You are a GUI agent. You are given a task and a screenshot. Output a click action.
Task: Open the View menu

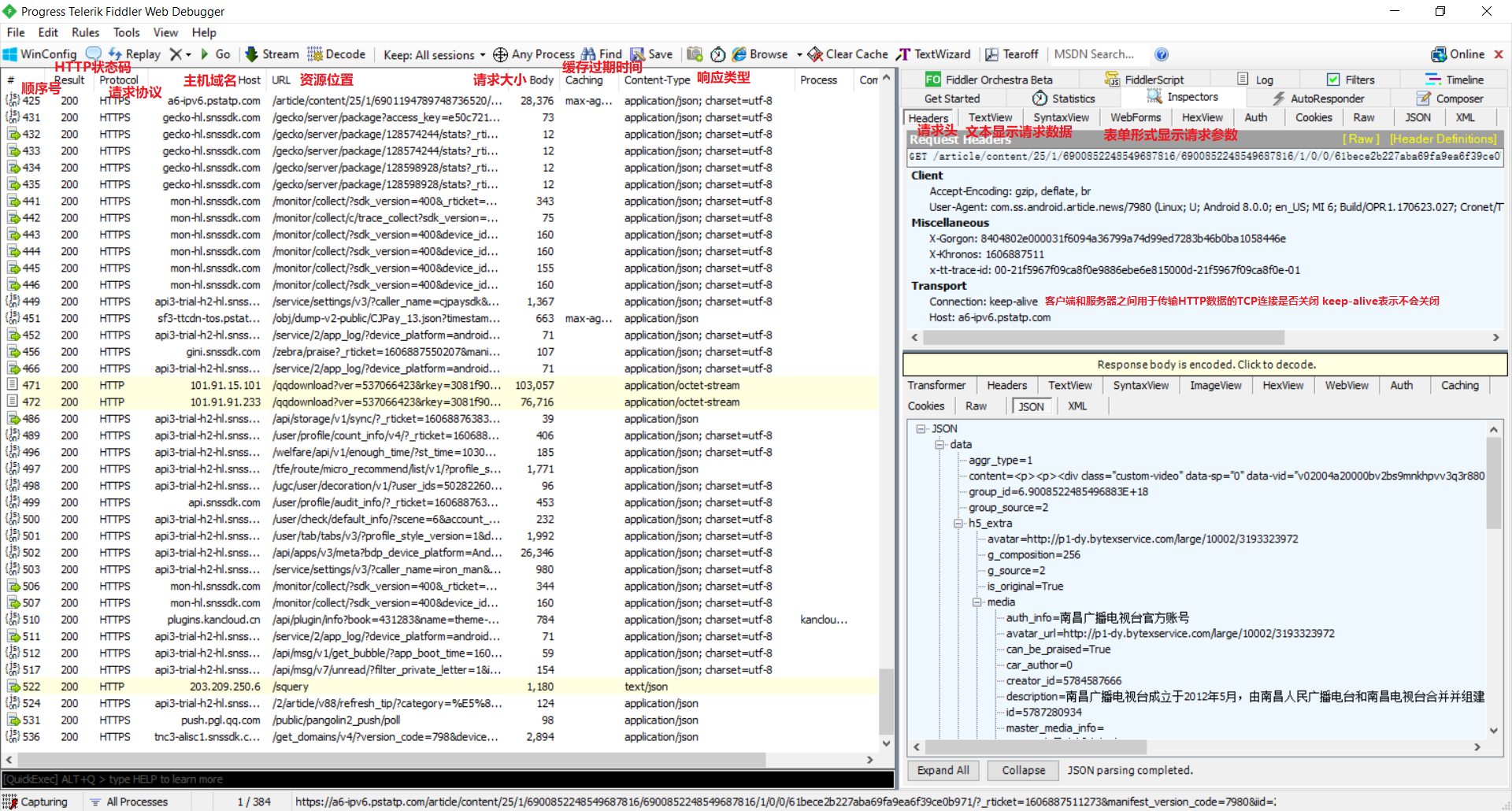pos(165,32)
